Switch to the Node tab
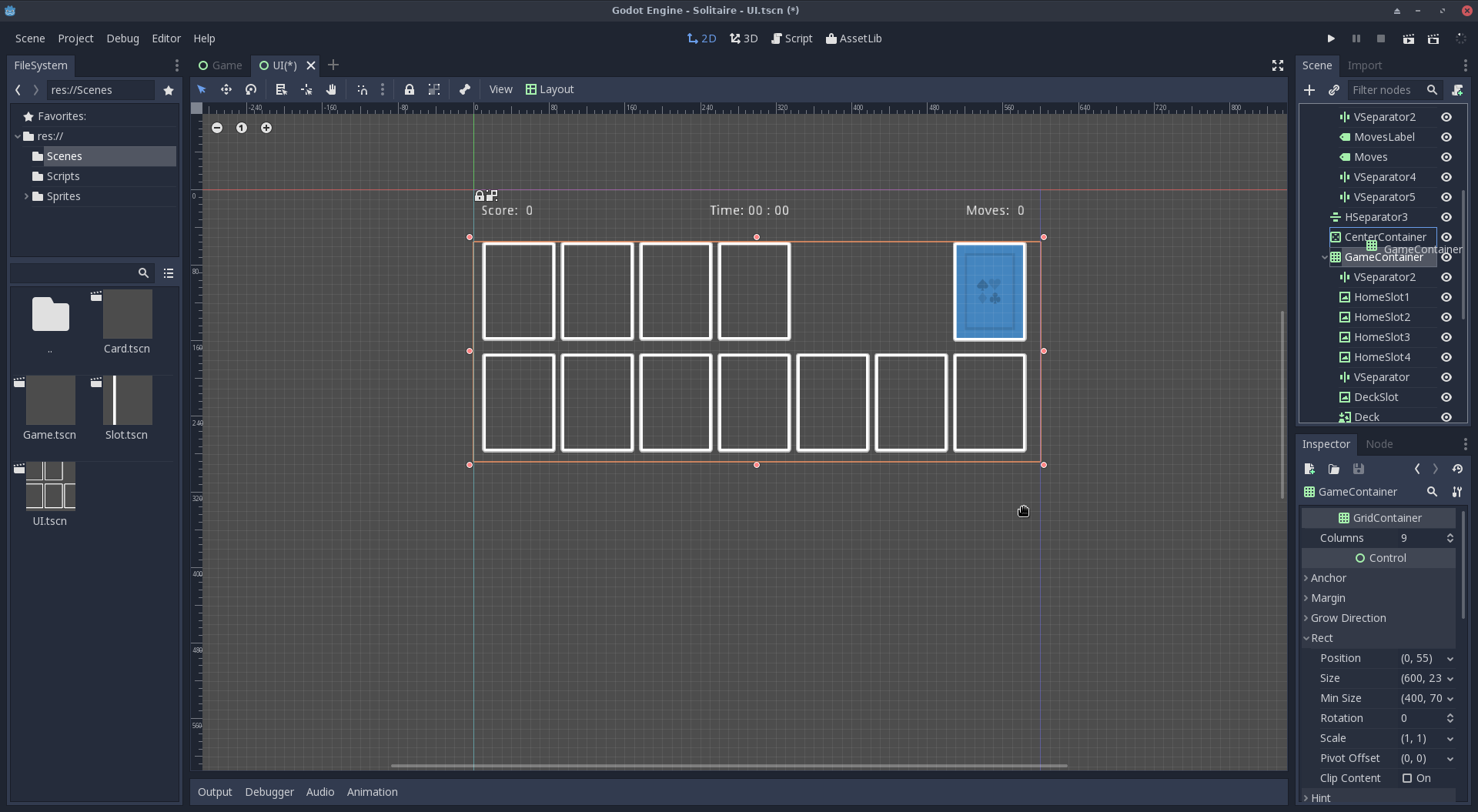Viewport: 1478px width, 812px height. (1379, 444)
